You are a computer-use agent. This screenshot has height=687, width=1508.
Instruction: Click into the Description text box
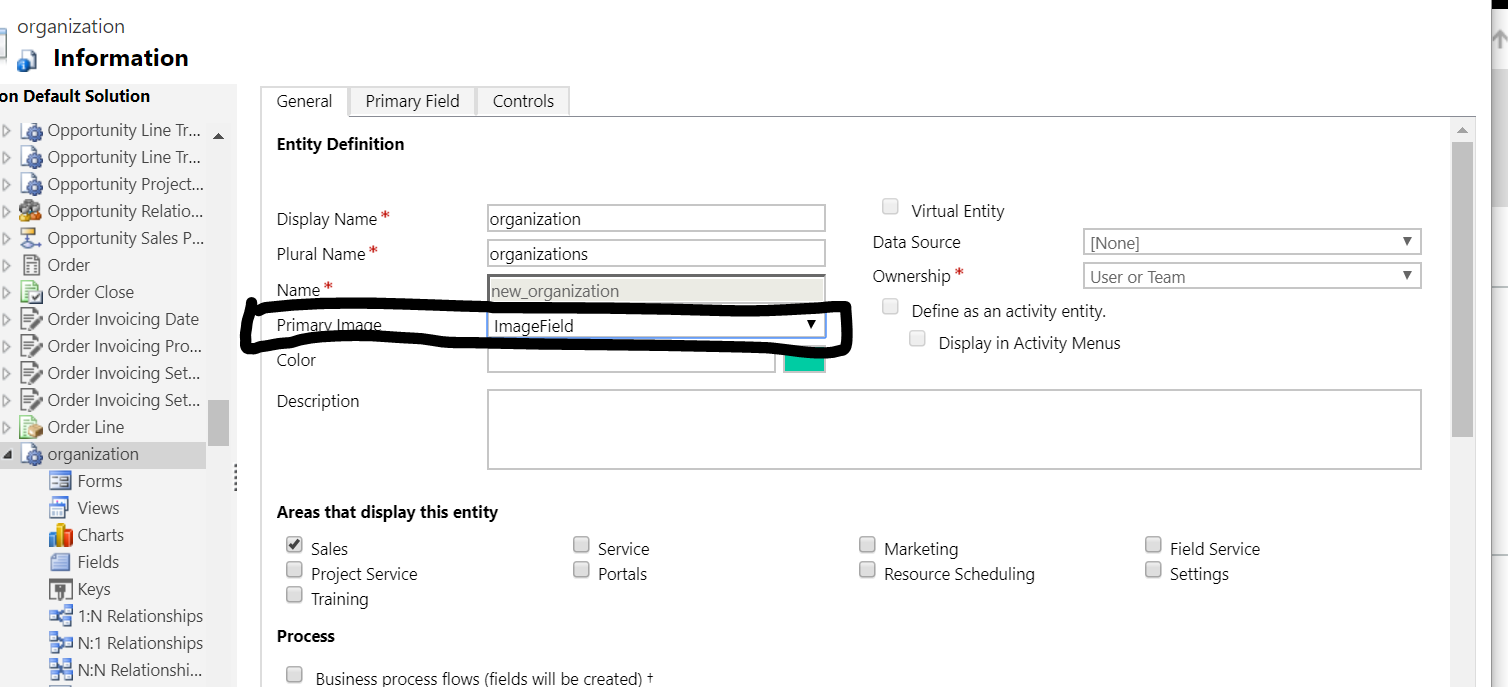point(953,429)
